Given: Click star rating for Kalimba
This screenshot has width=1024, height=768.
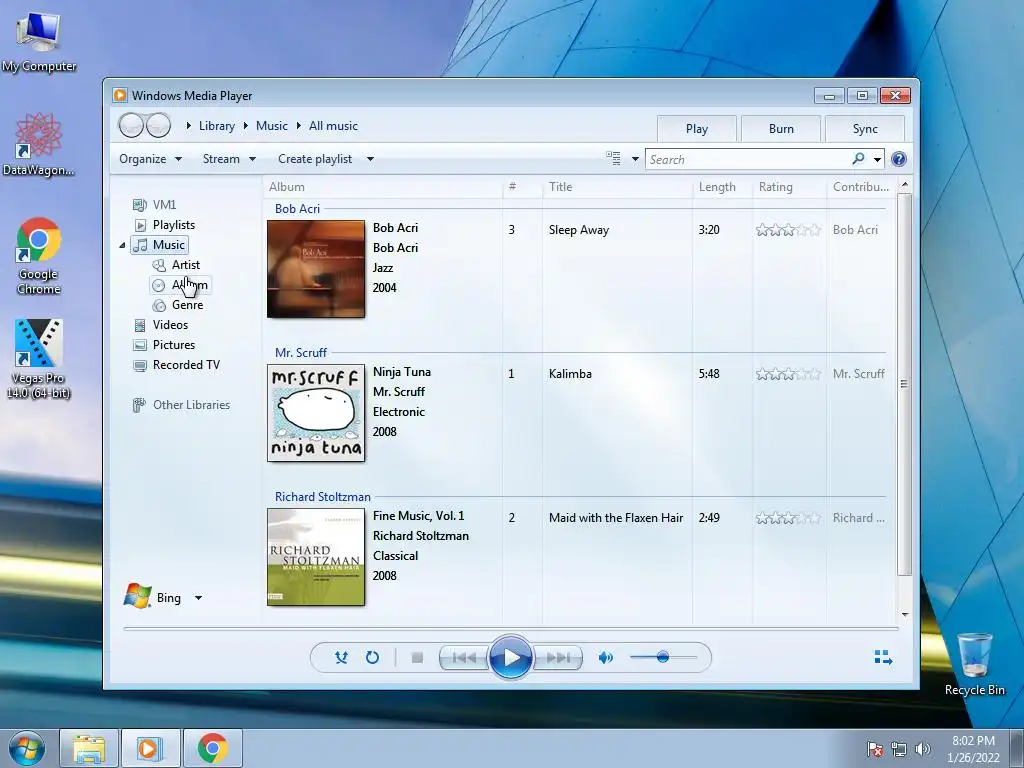Looking at the screenshot, I should [x=788, y=374].
